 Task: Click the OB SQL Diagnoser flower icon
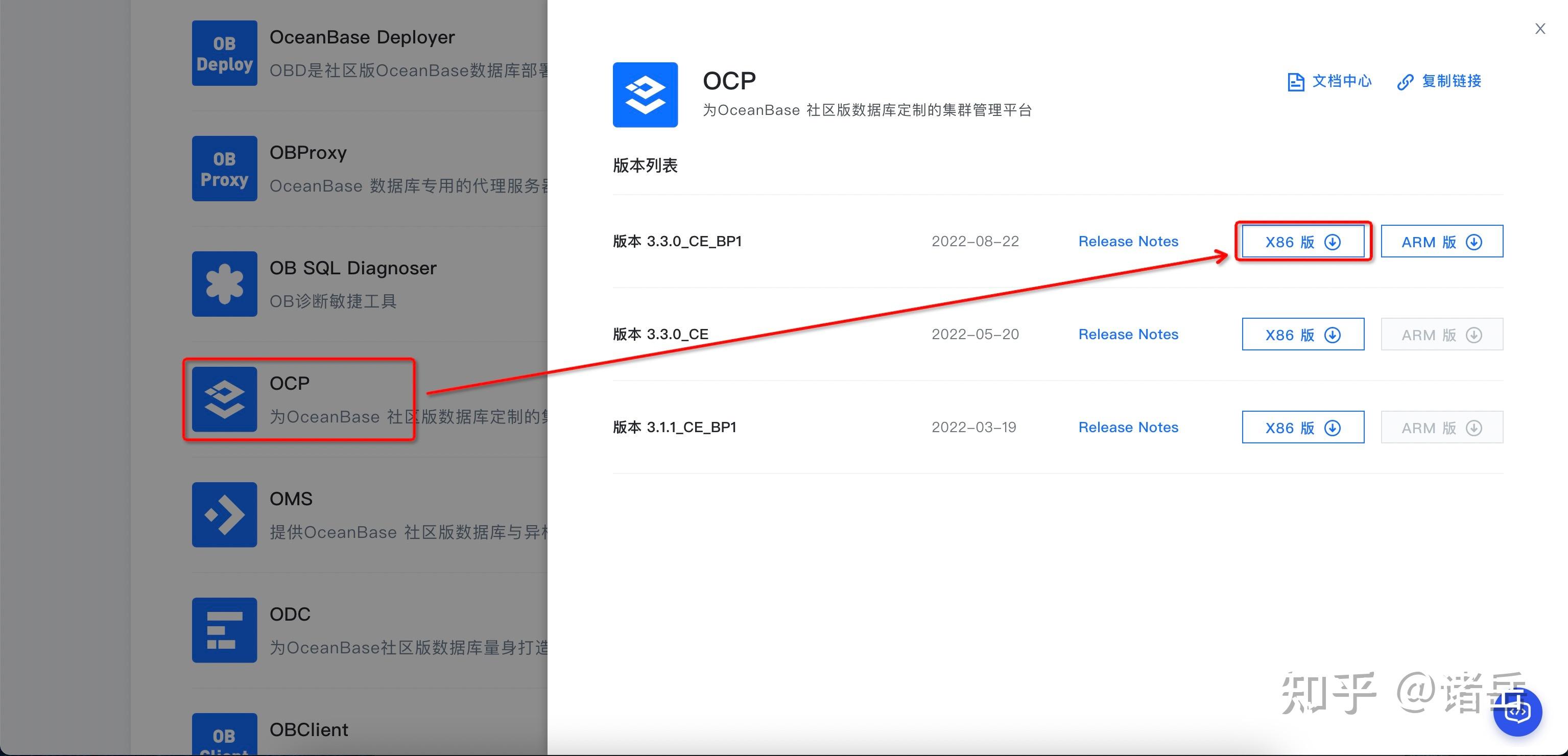click(224, 284)
